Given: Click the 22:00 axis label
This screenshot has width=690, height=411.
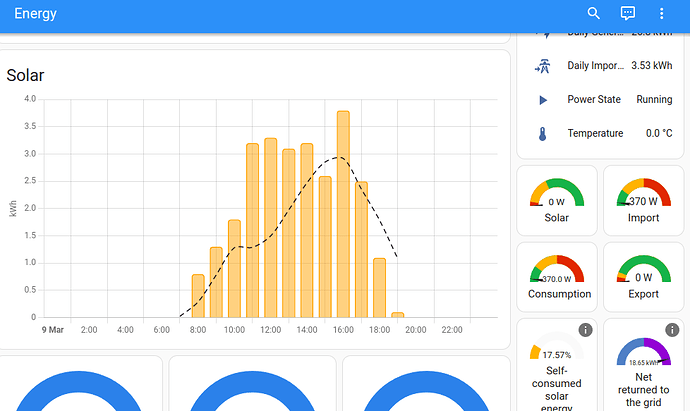Looking at the screenshot, I should pos(452,330).
